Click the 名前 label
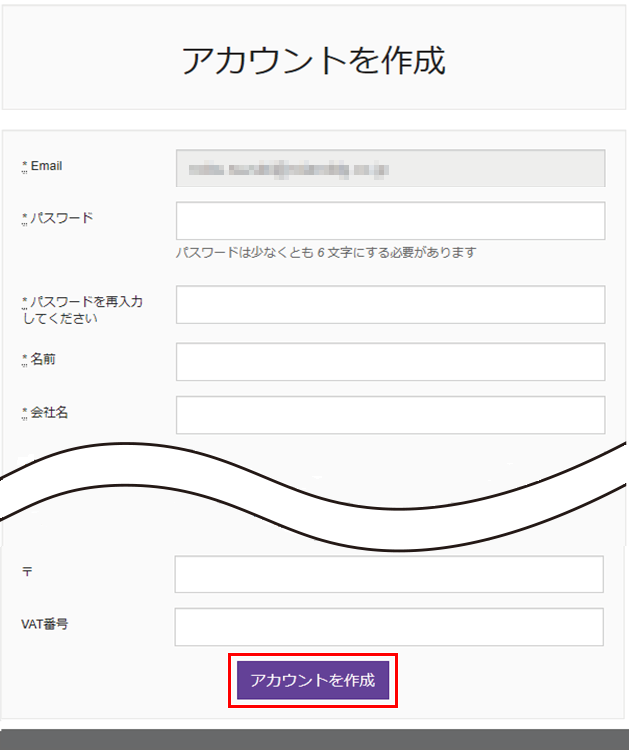Screen dimensions: 629x750 click(43, 359)
